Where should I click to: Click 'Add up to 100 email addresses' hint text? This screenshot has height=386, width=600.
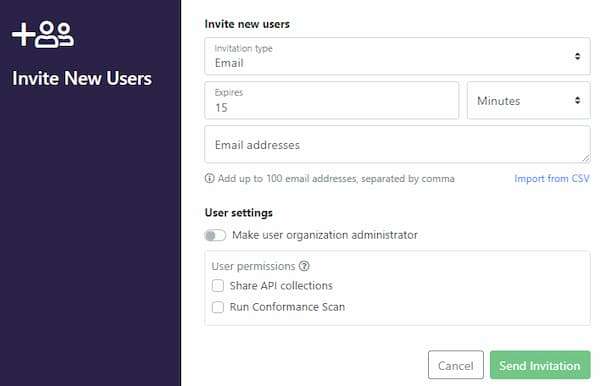pos(336,179)
